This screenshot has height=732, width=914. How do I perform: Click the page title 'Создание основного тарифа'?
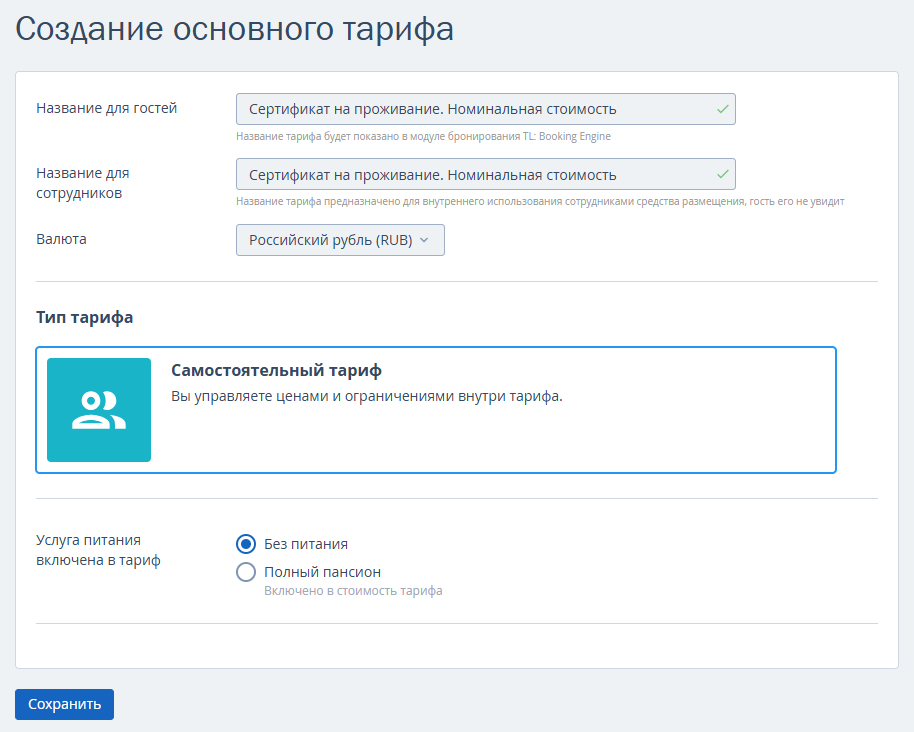point(234,29)
